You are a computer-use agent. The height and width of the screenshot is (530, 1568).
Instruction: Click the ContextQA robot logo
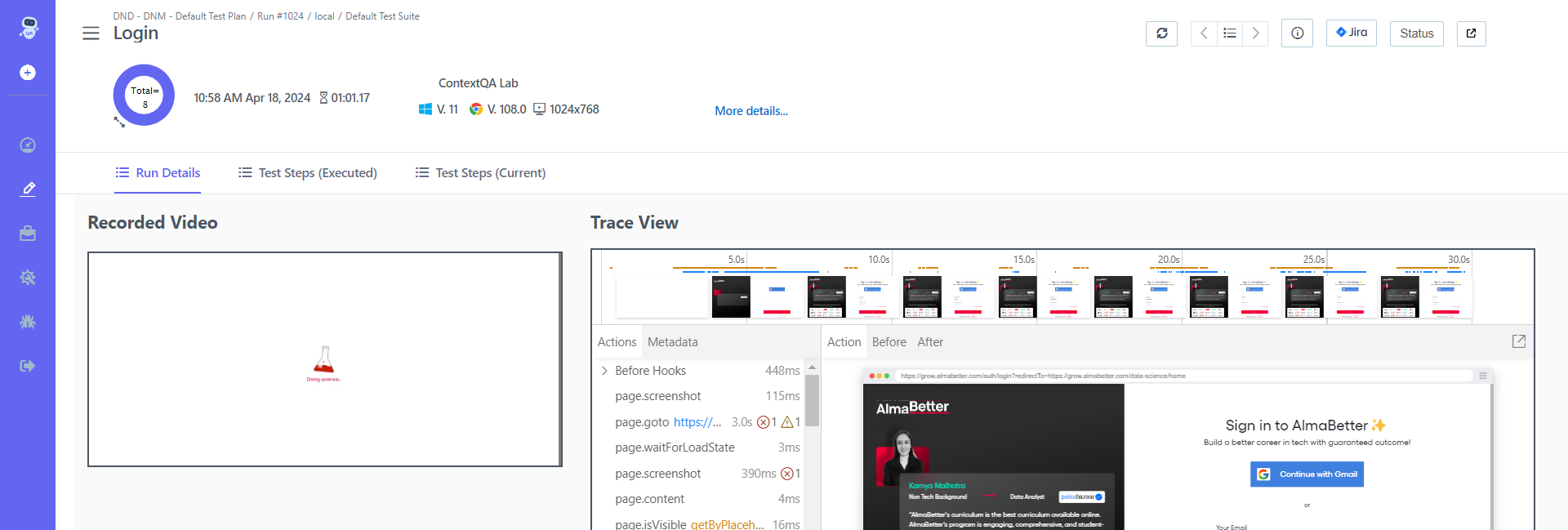click(29, 27)
